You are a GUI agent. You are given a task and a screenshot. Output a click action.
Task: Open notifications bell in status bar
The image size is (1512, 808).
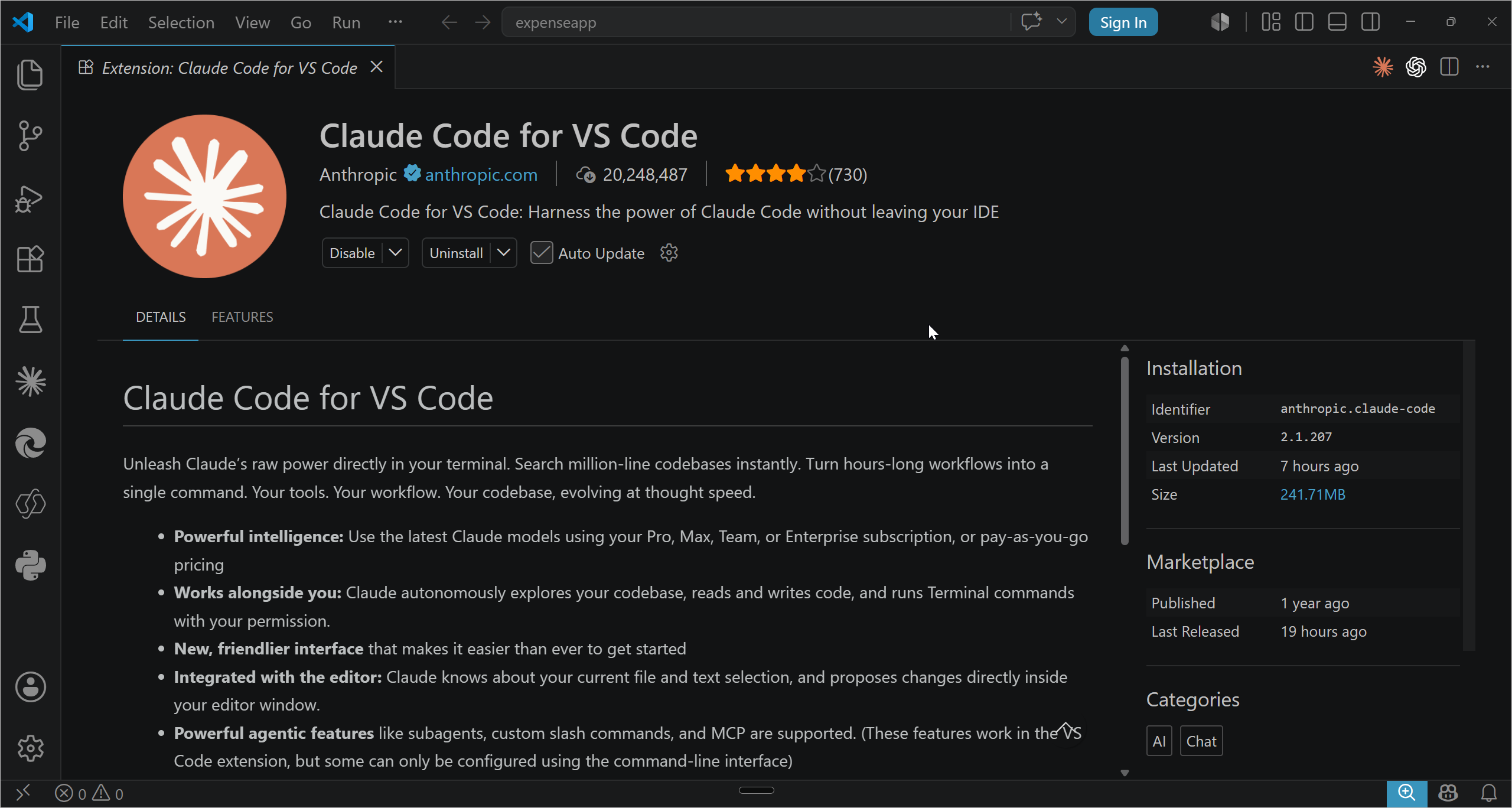(x=1489, y=793)
